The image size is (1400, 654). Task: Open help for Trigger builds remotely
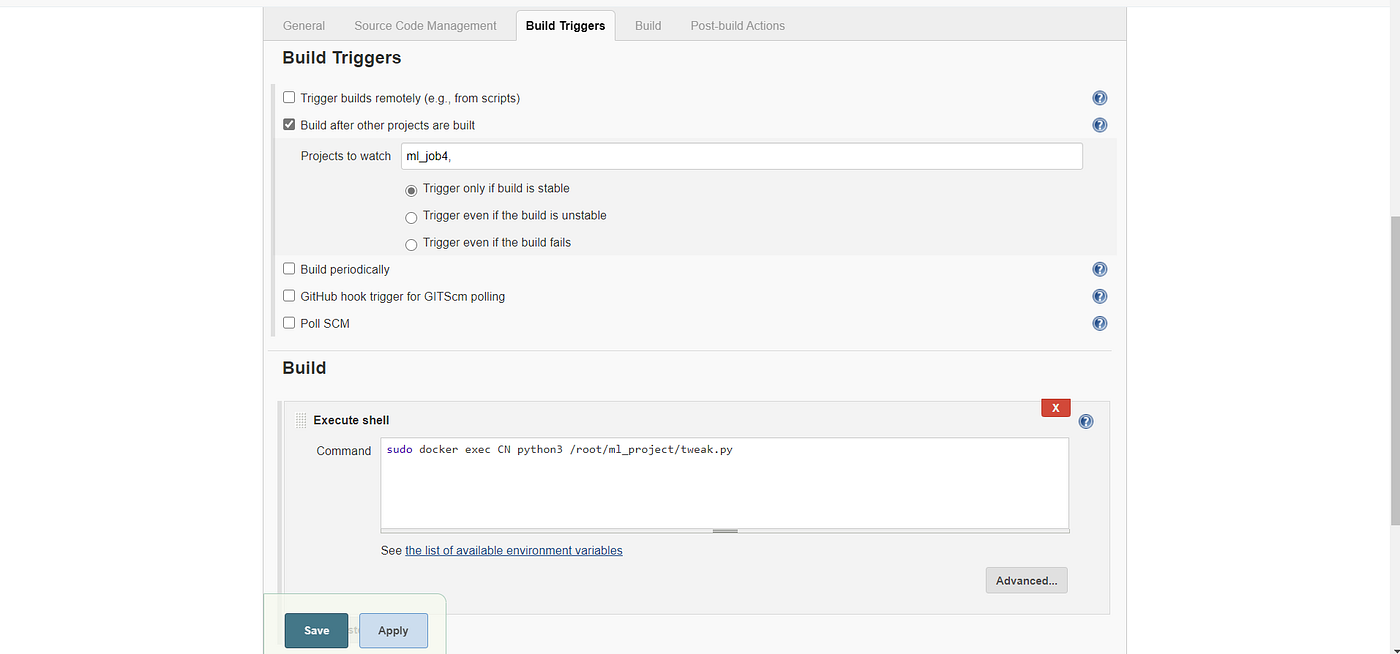click(x=1099, y=98)
